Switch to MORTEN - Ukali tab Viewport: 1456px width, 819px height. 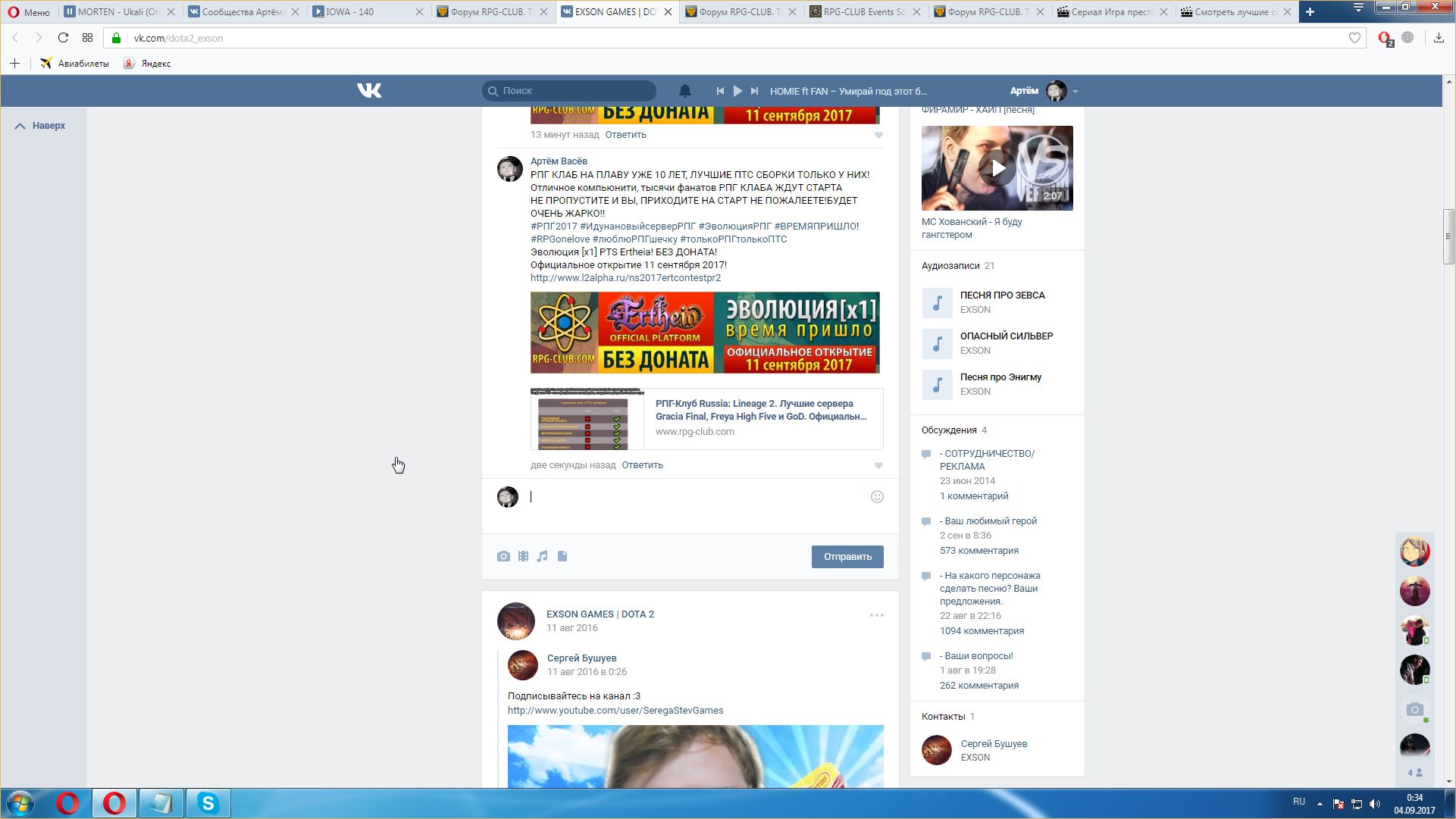pos(118,12)
